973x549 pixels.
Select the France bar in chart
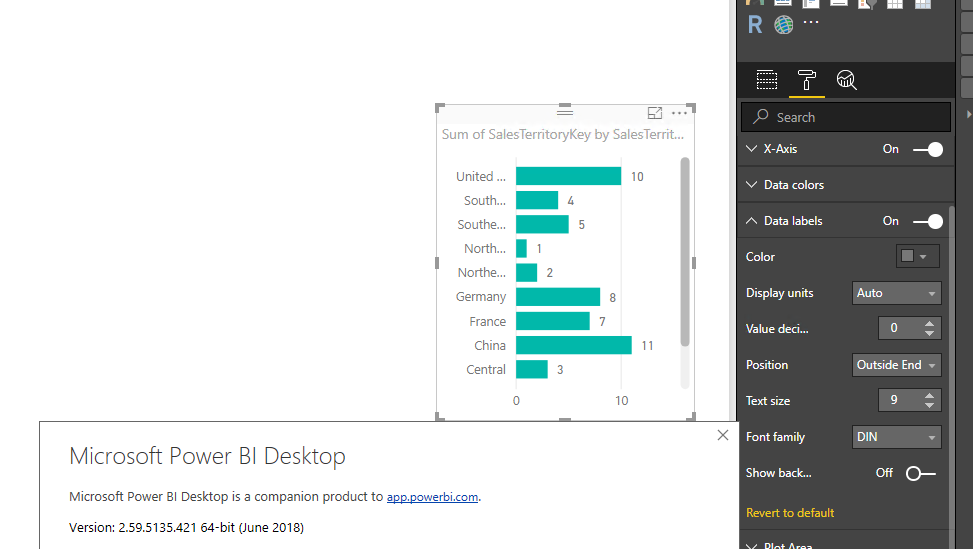(x=553, y=321)
